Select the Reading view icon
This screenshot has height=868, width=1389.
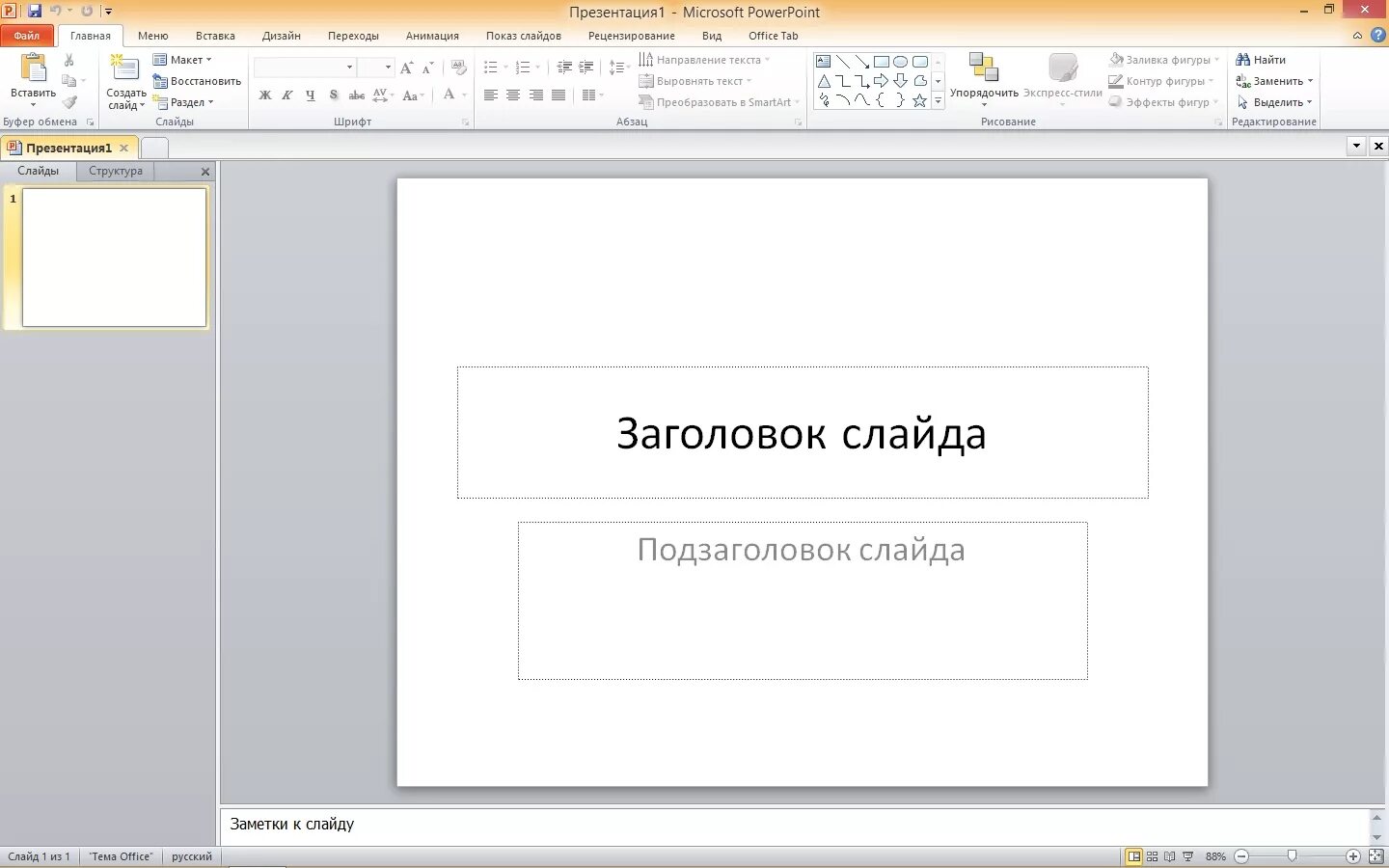click(x=1168, y=856)
